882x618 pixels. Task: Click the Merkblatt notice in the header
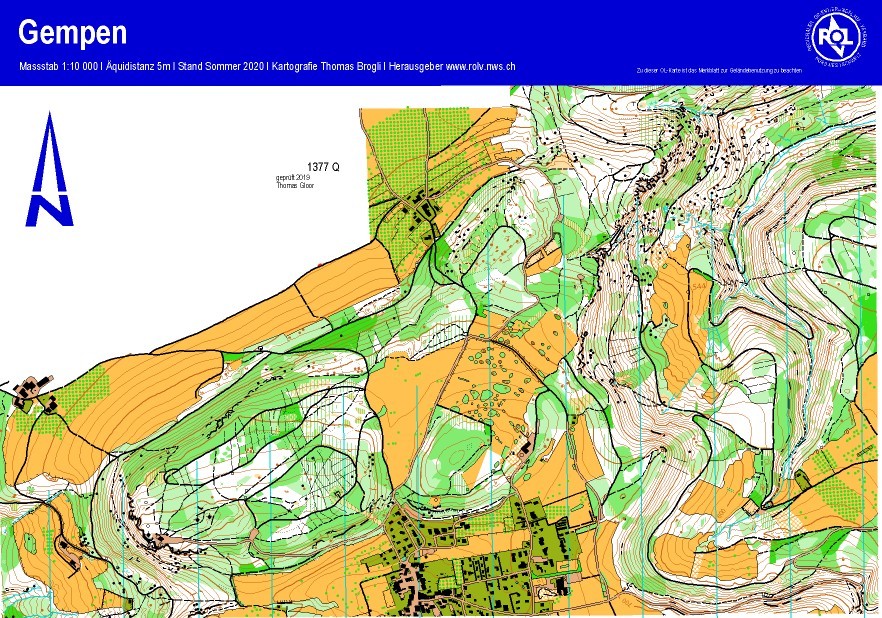718,71
